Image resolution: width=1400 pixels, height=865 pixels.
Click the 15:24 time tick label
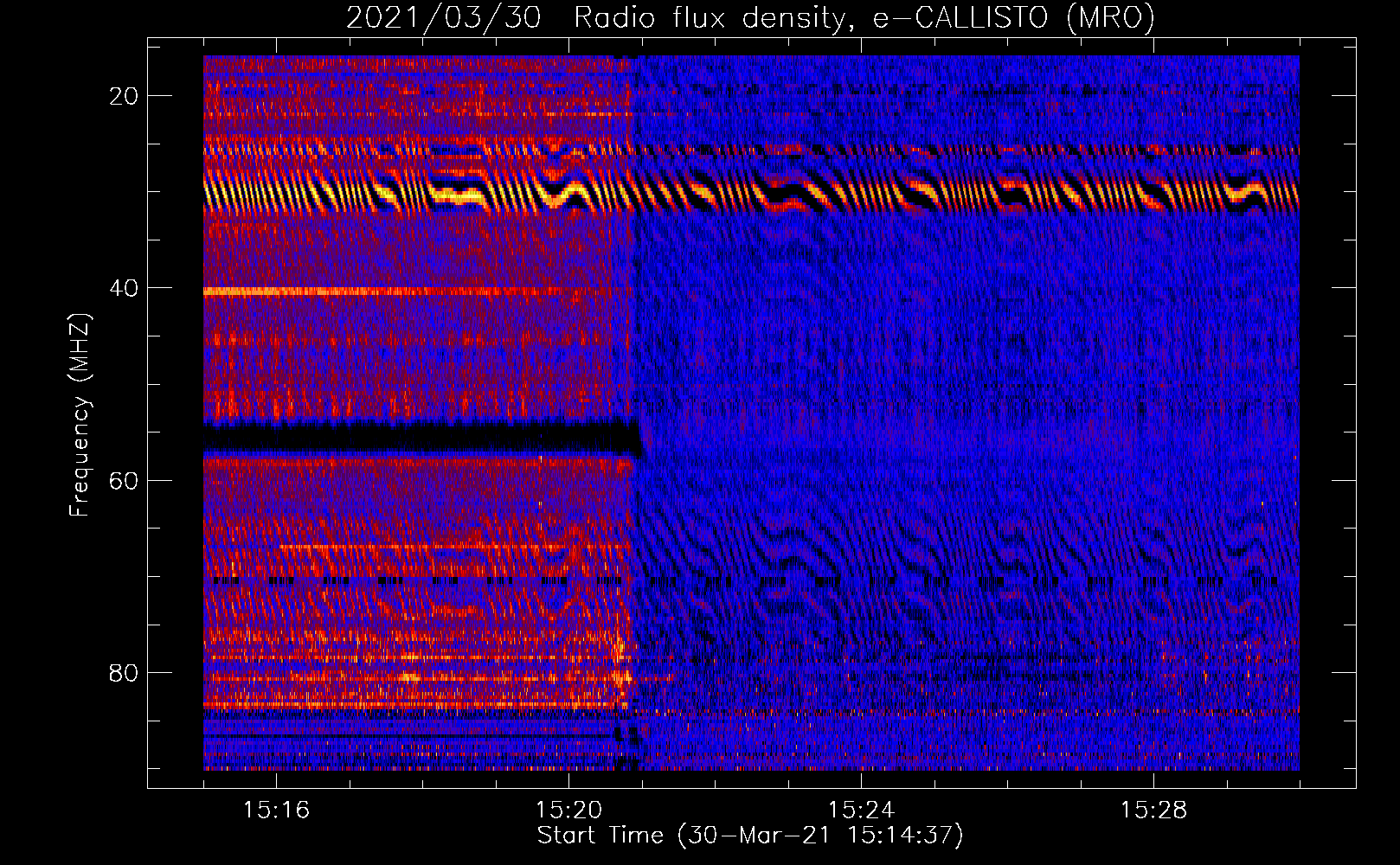pos(861,811)
